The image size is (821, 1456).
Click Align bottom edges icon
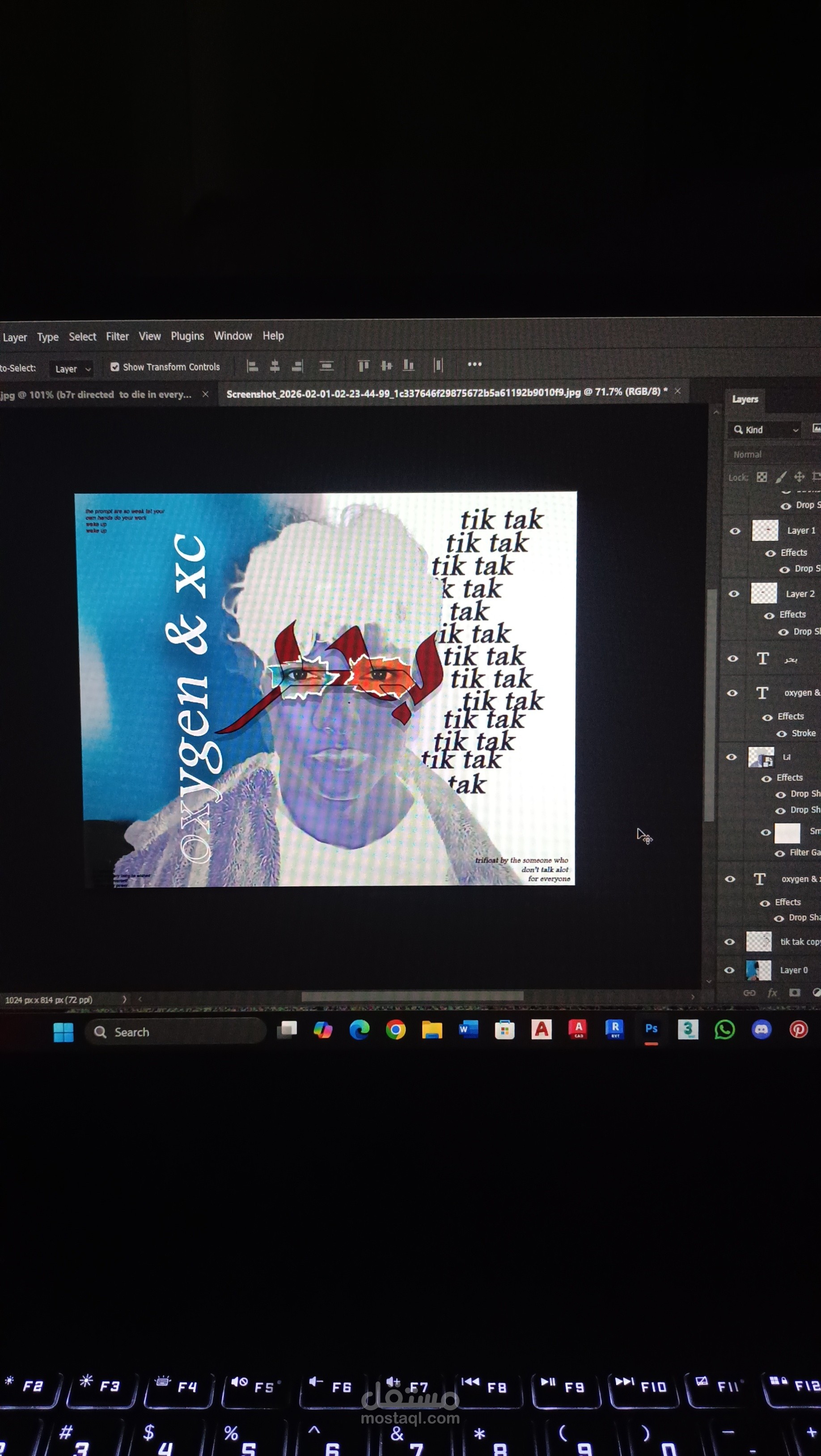(x=409, y=366)
